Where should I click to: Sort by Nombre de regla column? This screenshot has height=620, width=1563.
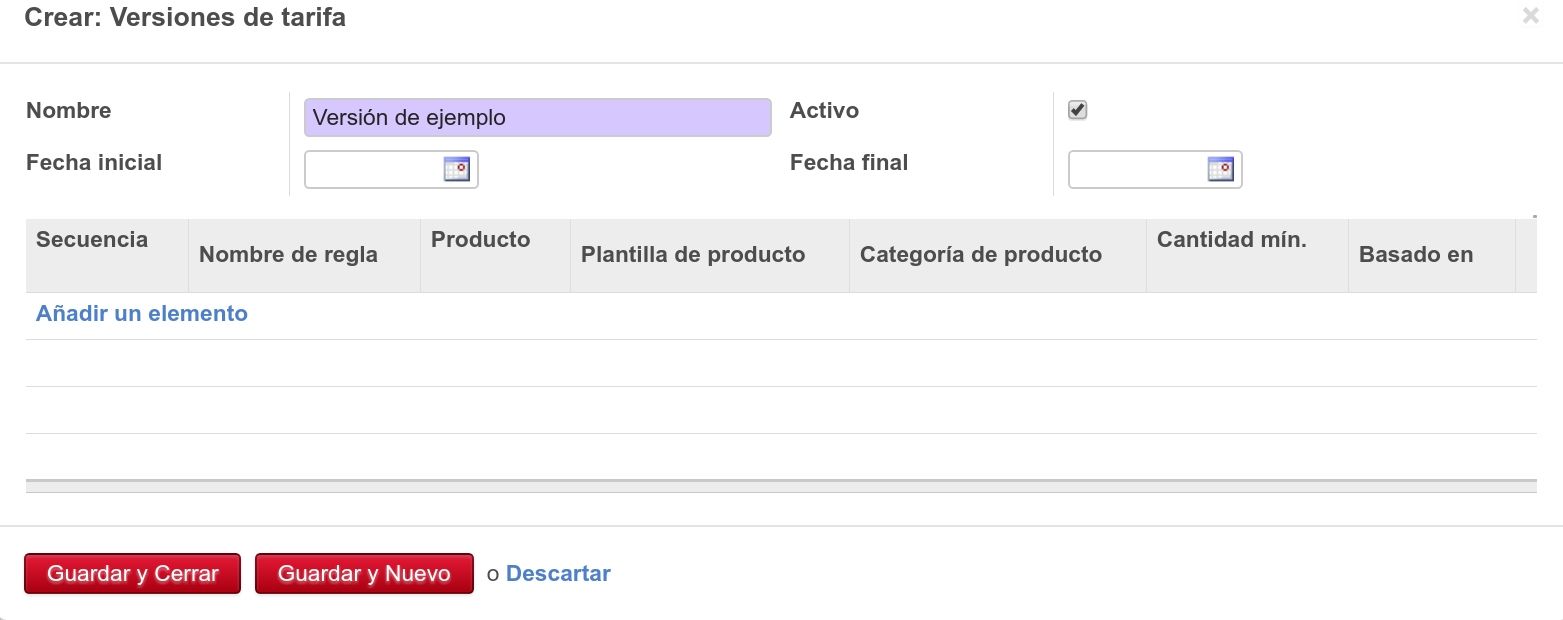288,255
